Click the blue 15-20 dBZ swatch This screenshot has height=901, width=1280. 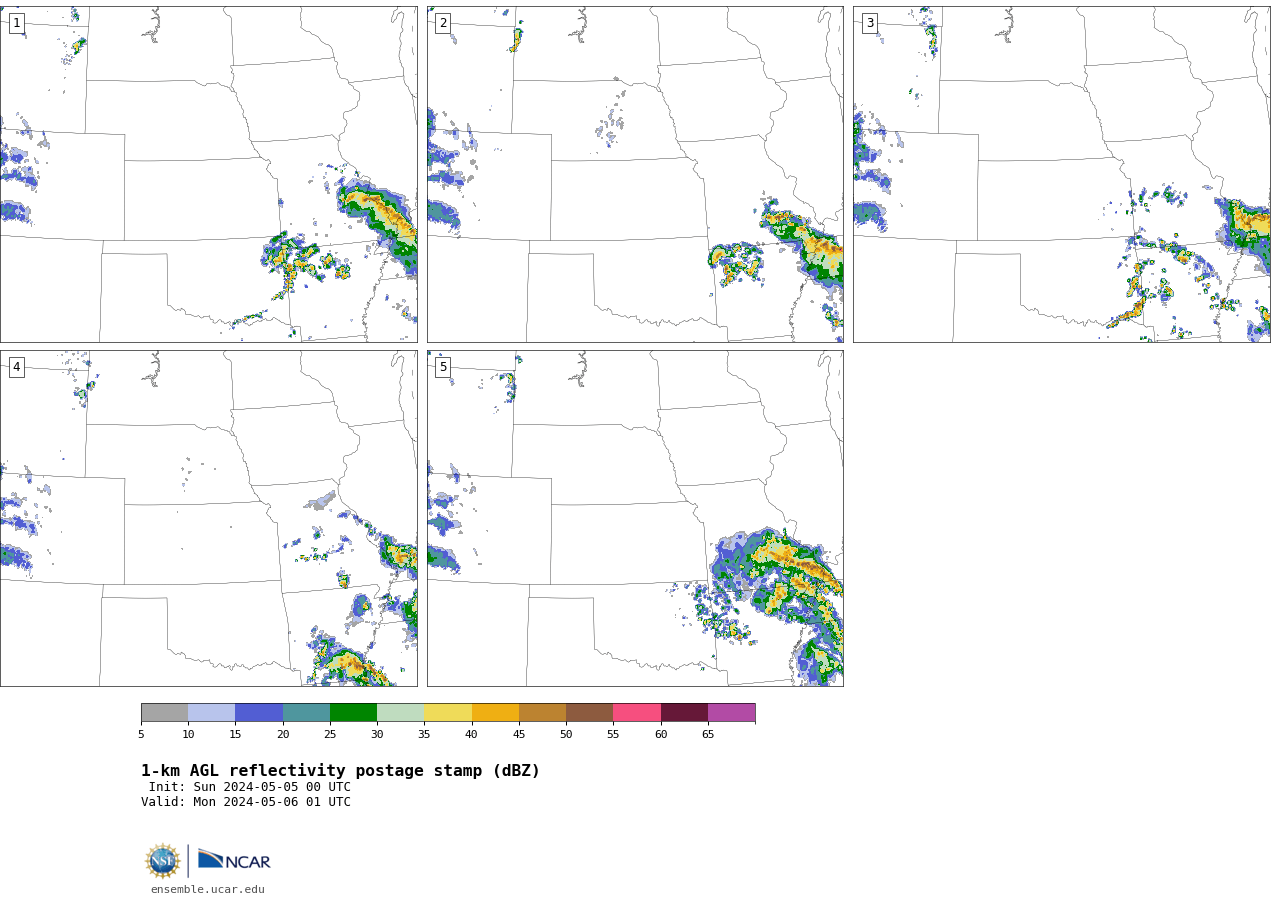259,712
